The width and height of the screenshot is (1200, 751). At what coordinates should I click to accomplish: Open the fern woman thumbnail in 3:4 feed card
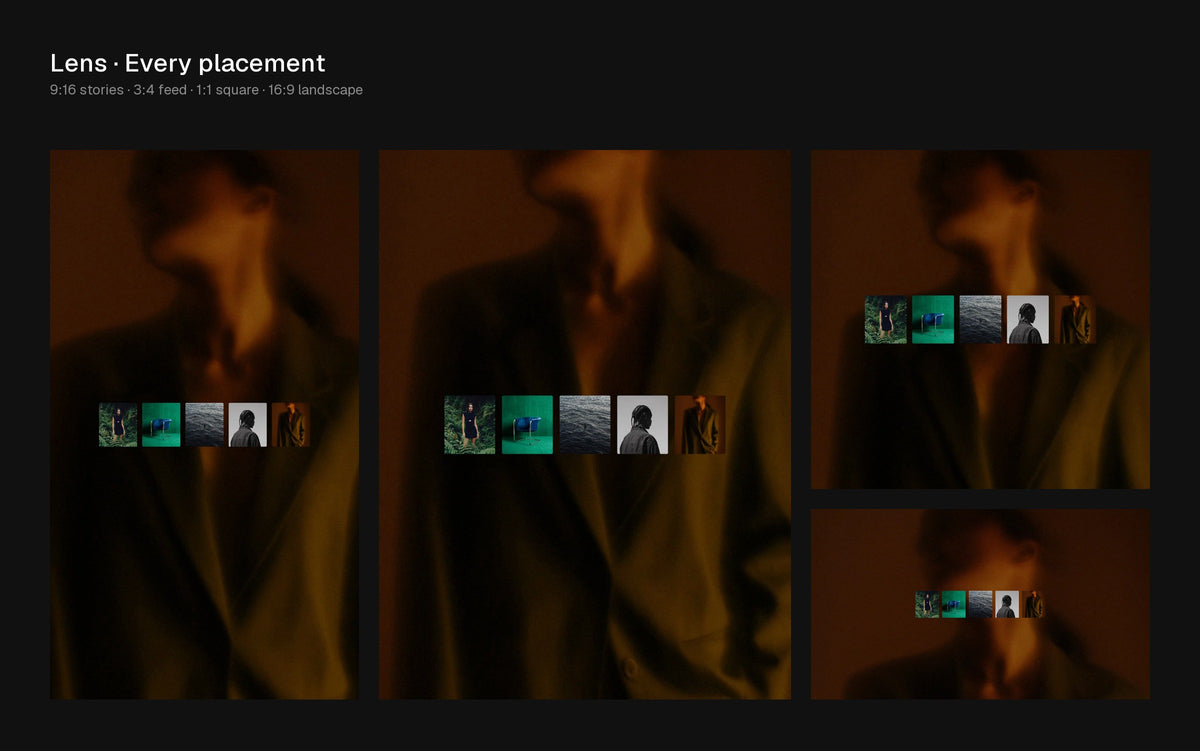click(x=470, y=425)
